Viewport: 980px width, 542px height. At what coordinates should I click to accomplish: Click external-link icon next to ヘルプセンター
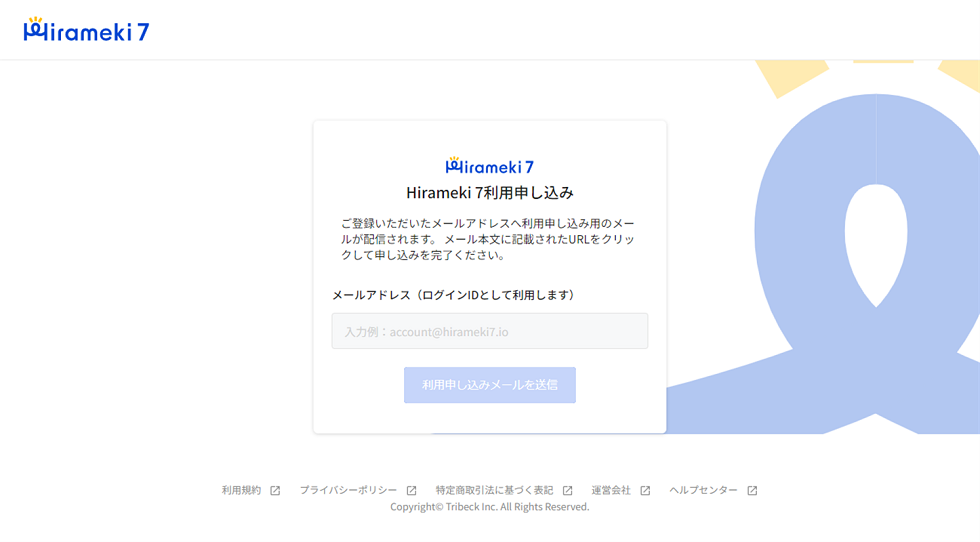(752, 491)
